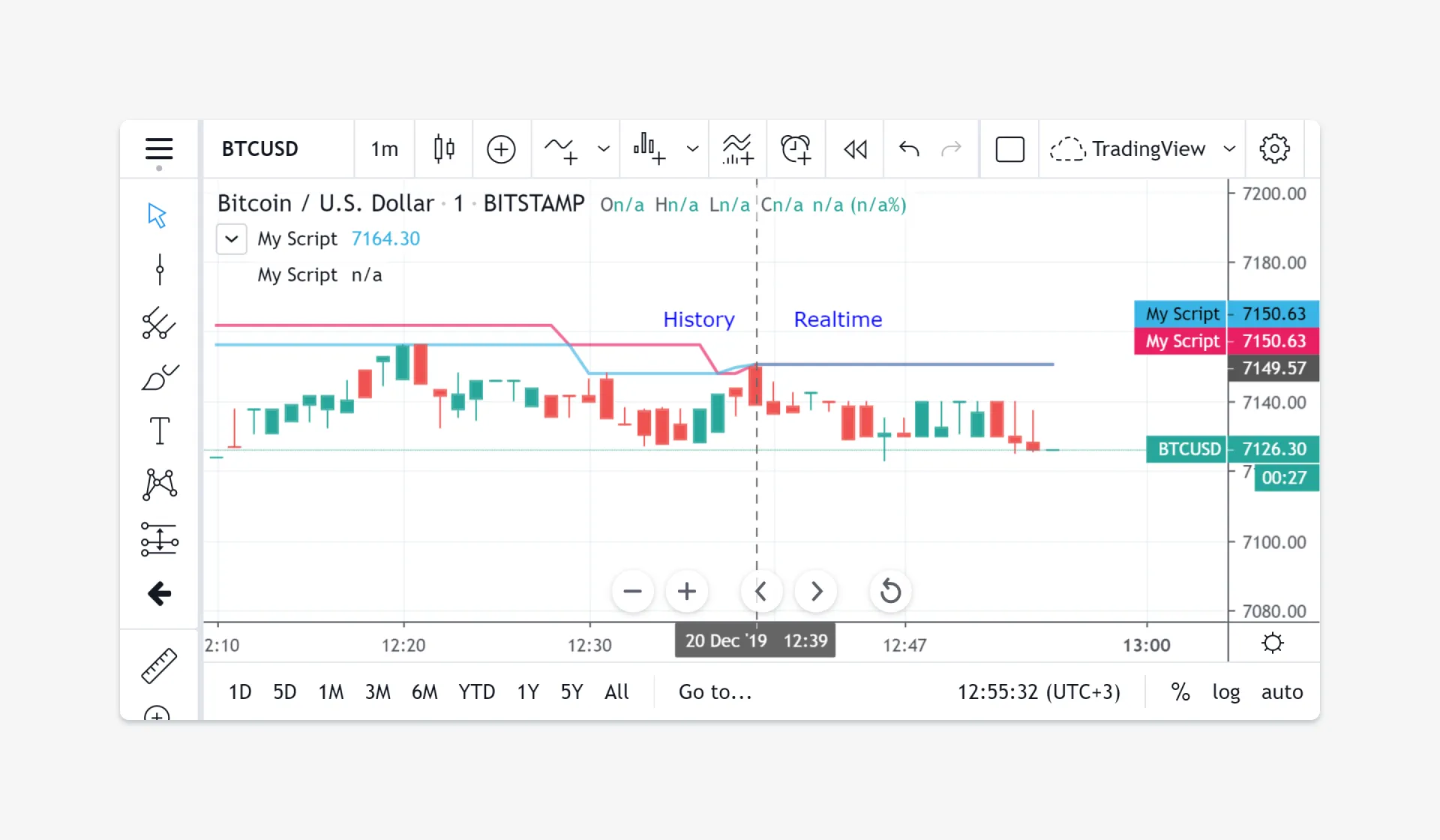Click the Go to... button
The image size is (1440, 840).
coord(715,691)
